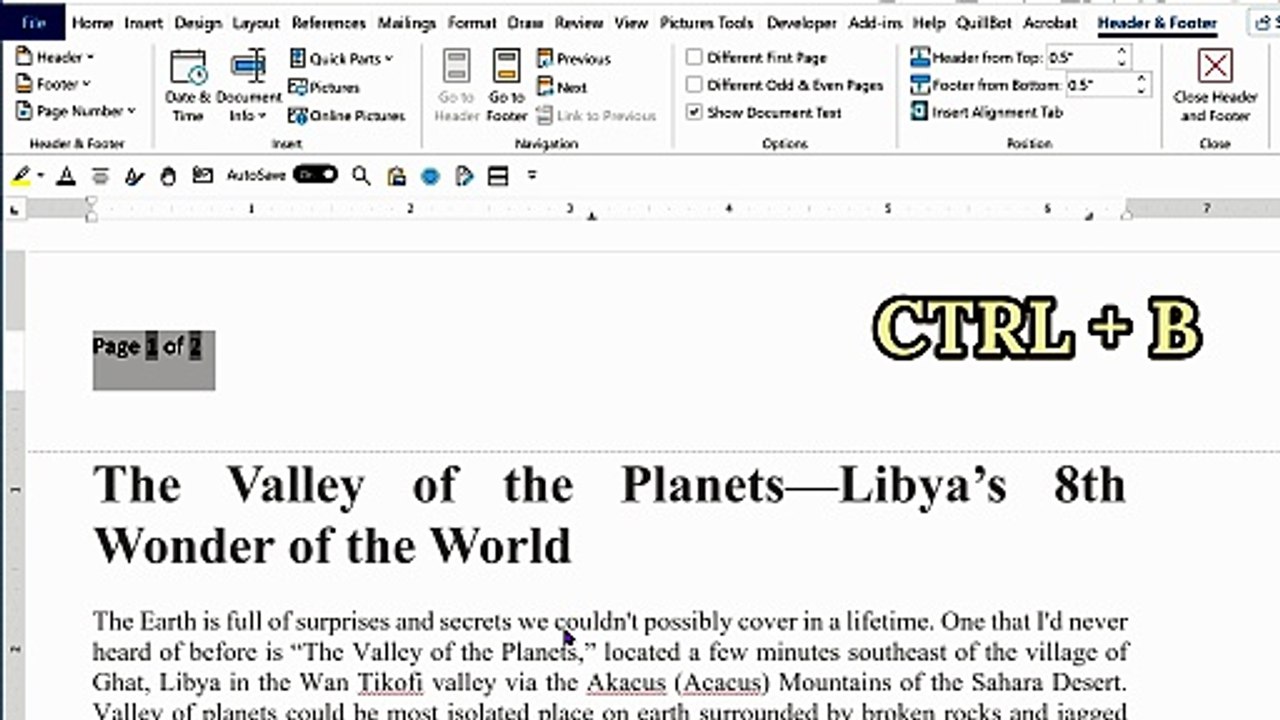Switch to the Insert tab

[x=144, y=22]
